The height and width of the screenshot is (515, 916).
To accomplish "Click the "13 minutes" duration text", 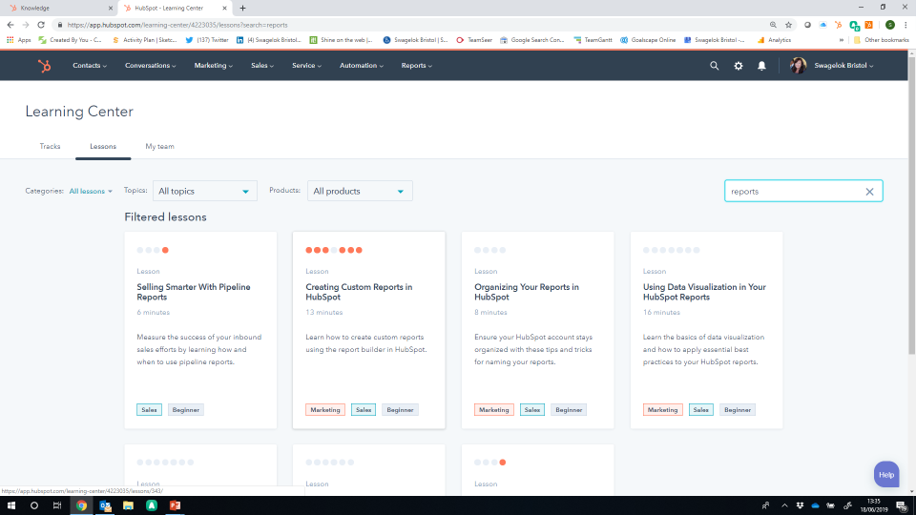I will 324,312.
